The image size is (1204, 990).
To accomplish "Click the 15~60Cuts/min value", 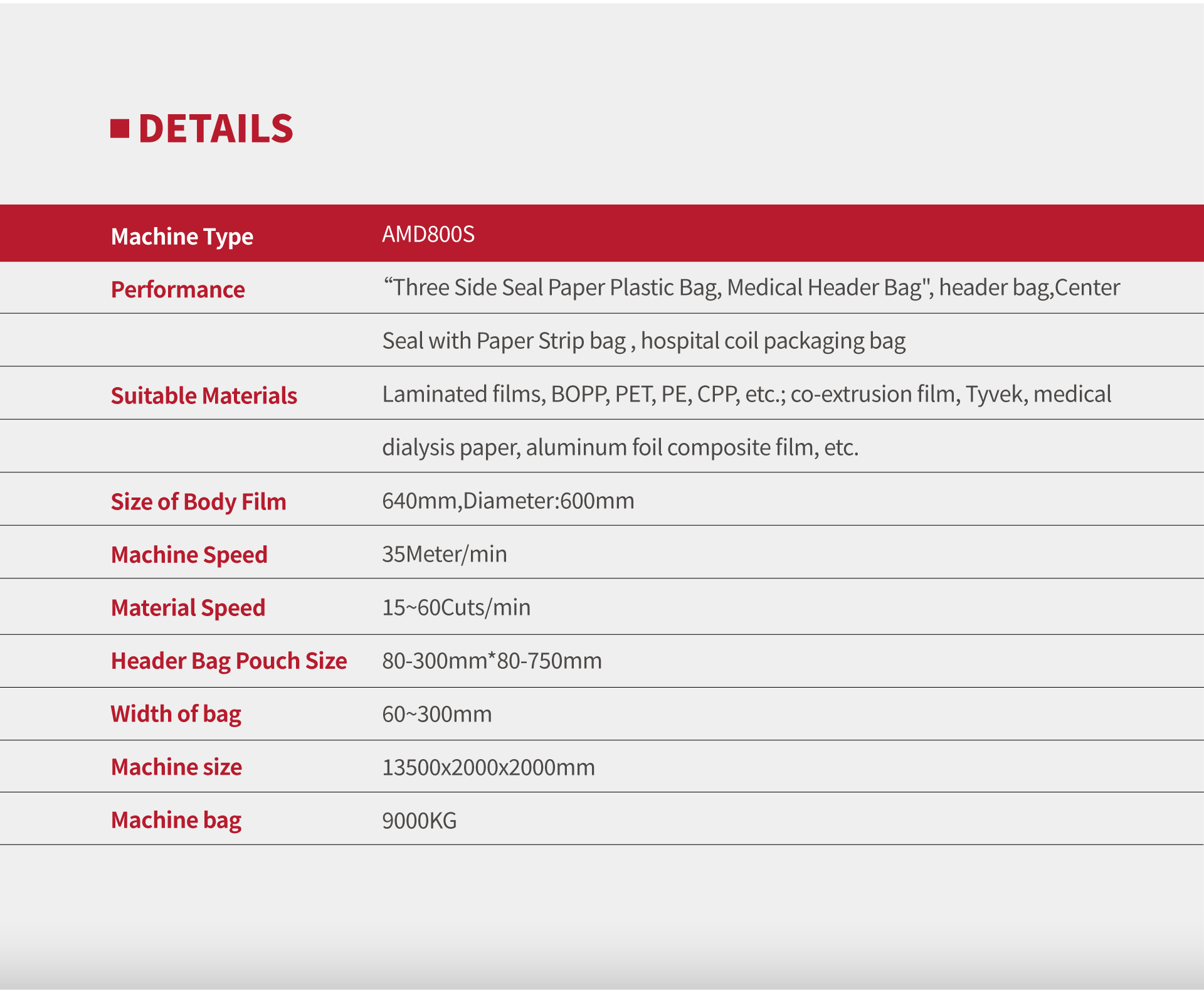I will click(x=456, y=607).
